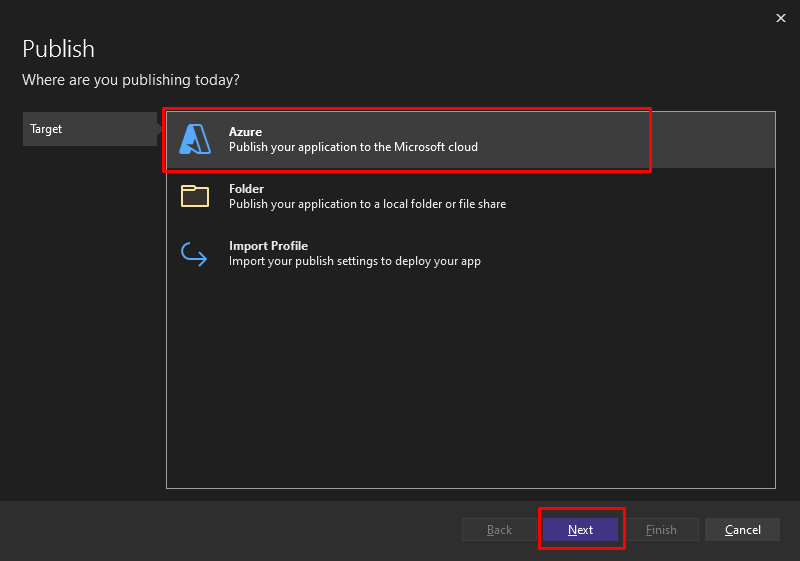The height and width of the screenshot is (561, 800).
Task: Click 'Import your publish settings' description
Action: [355, 261]
